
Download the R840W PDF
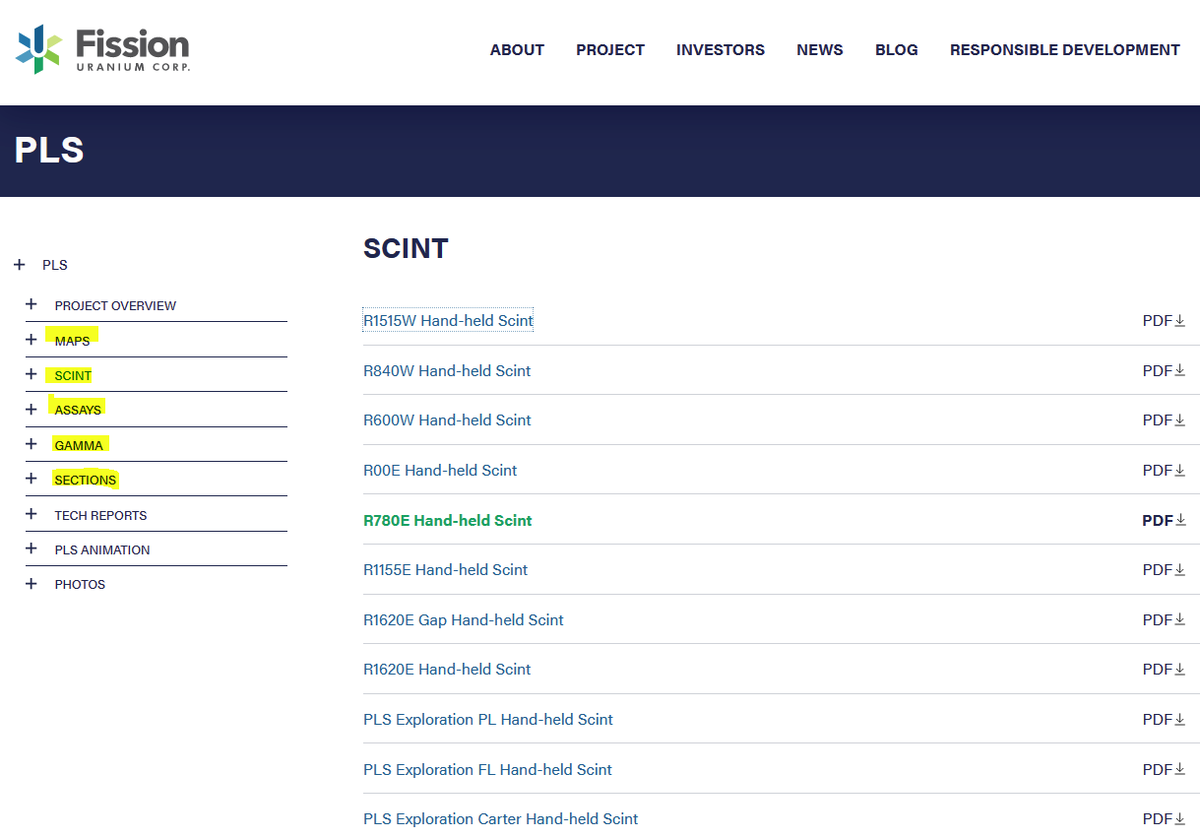click(1164, 371)
